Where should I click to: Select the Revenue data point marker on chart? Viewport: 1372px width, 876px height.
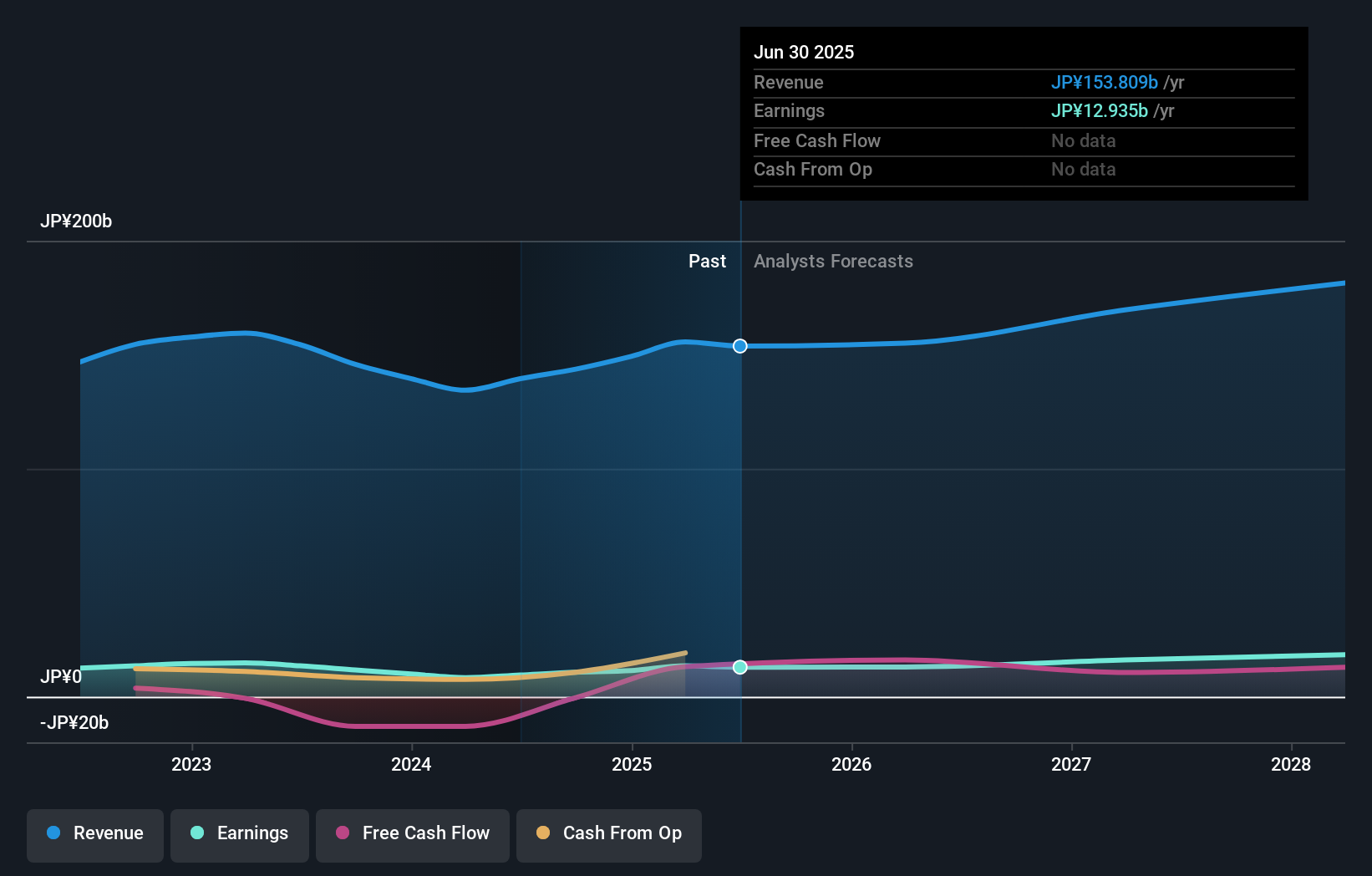click(x=739, y=346)
